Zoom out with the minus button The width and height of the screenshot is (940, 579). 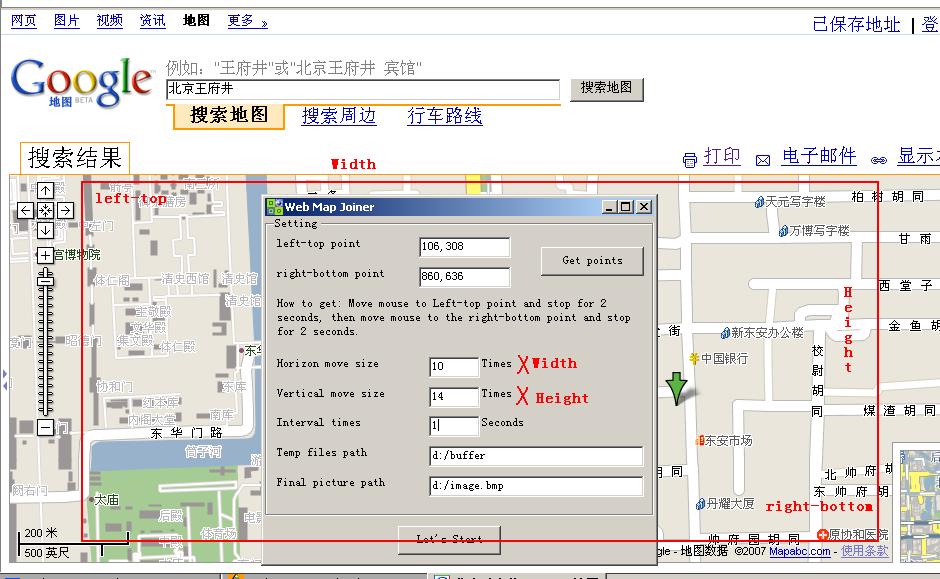pos(46,427)
